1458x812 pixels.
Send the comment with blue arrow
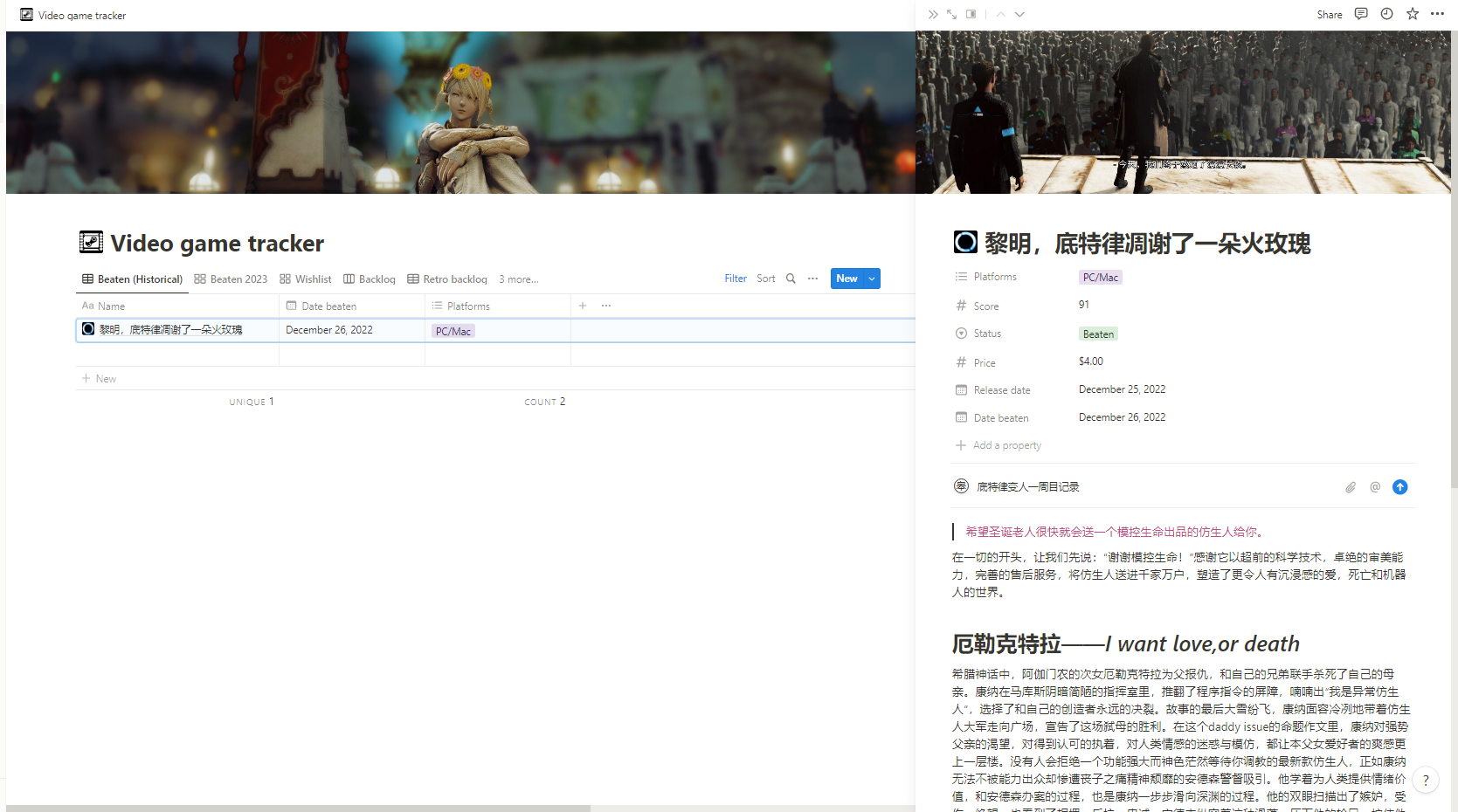tap(1399, 487)
